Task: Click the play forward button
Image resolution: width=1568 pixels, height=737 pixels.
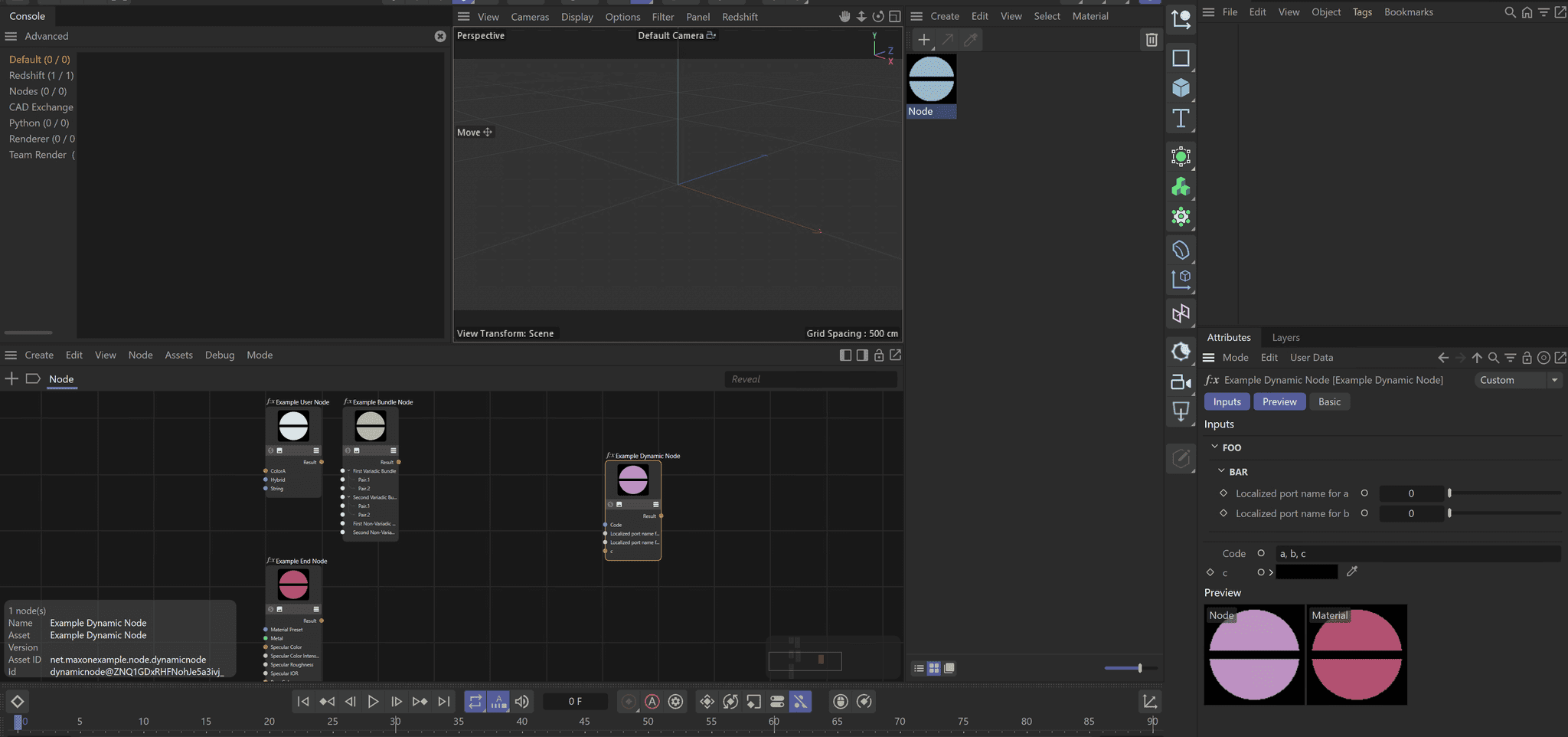Action: point(373,702)
